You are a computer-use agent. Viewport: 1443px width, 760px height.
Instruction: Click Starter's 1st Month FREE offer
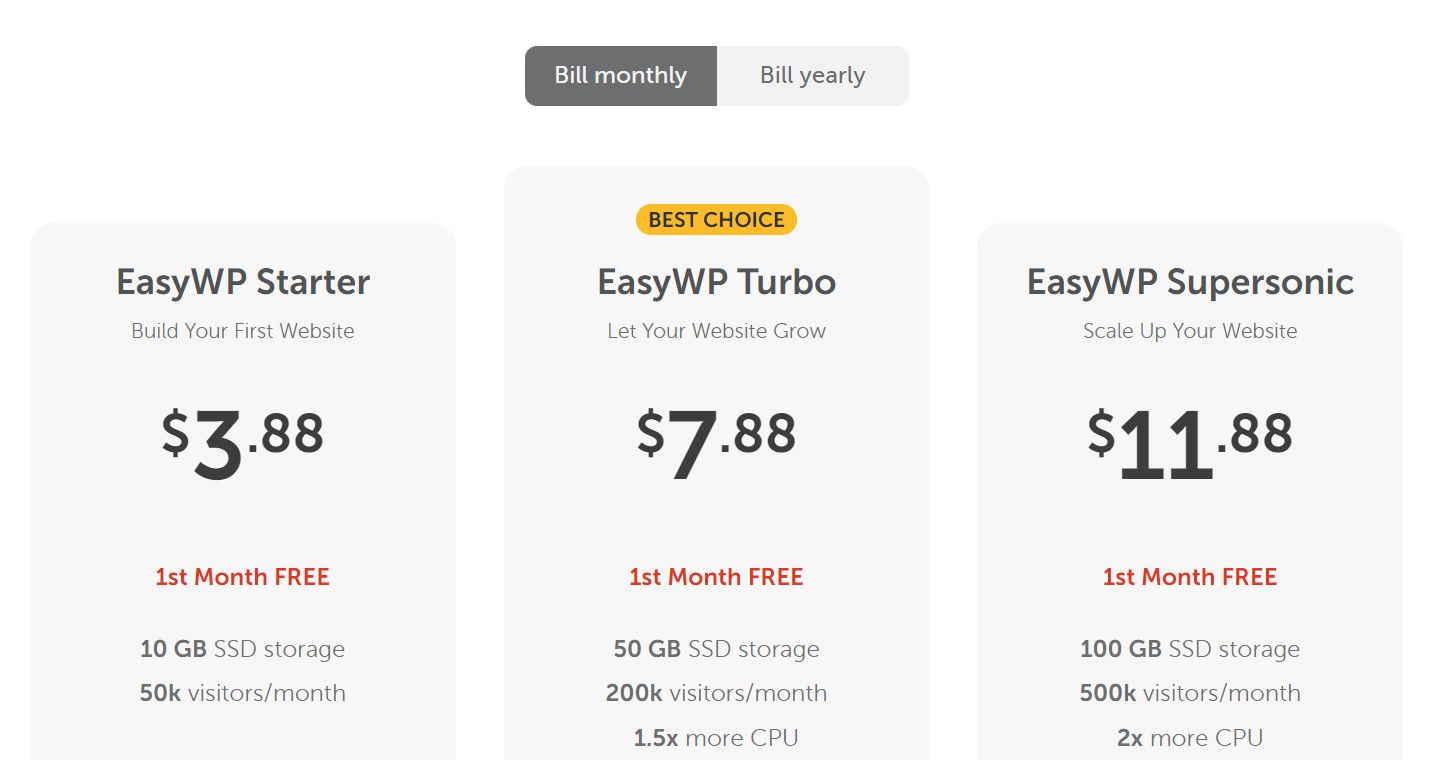pos(243,577)
